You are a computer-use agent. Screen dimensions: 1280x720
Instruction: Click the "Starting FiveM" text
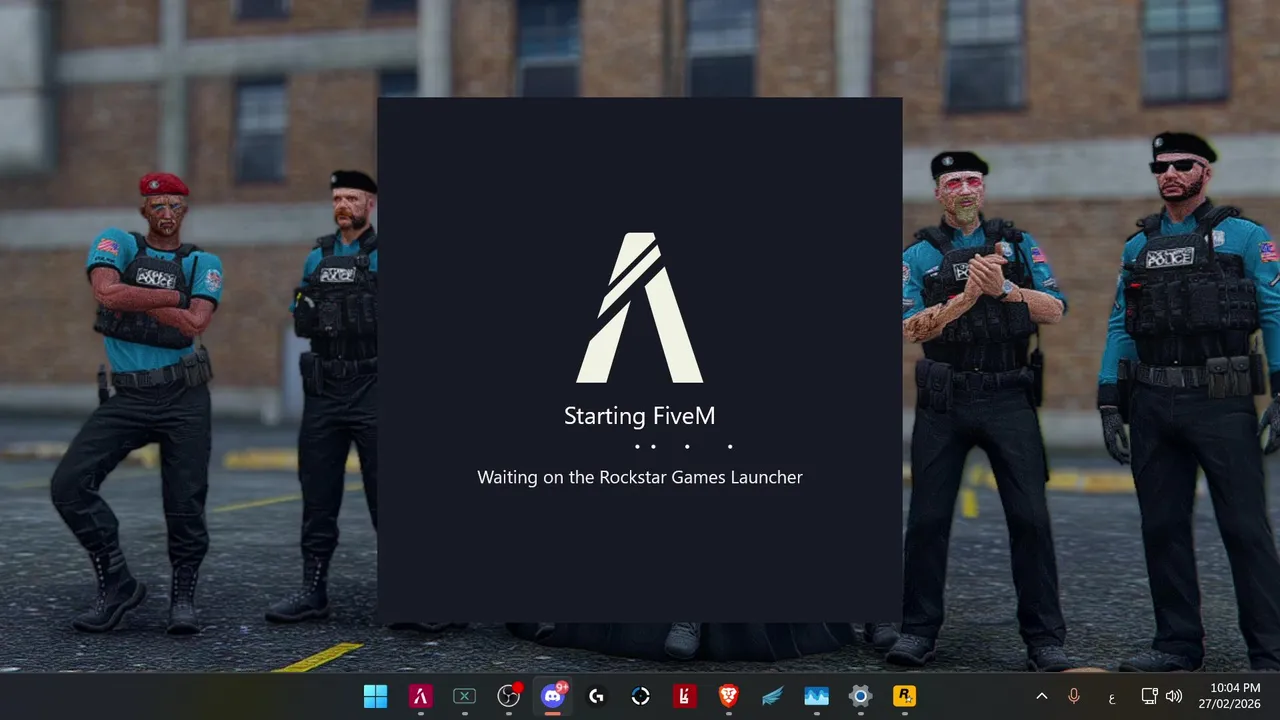pos(640,416)
